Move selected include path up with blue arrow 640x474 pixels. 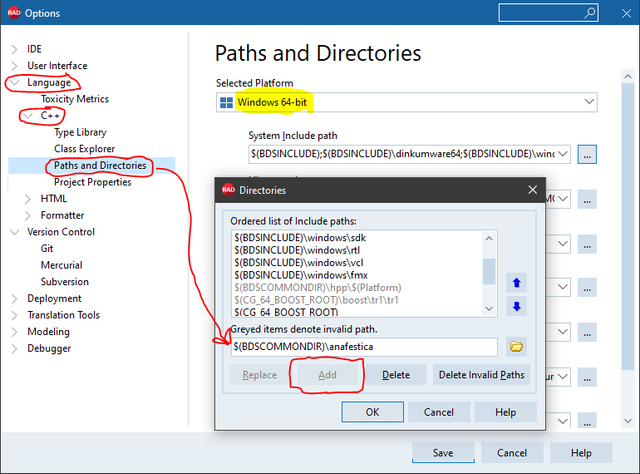(x=516, y=283)
